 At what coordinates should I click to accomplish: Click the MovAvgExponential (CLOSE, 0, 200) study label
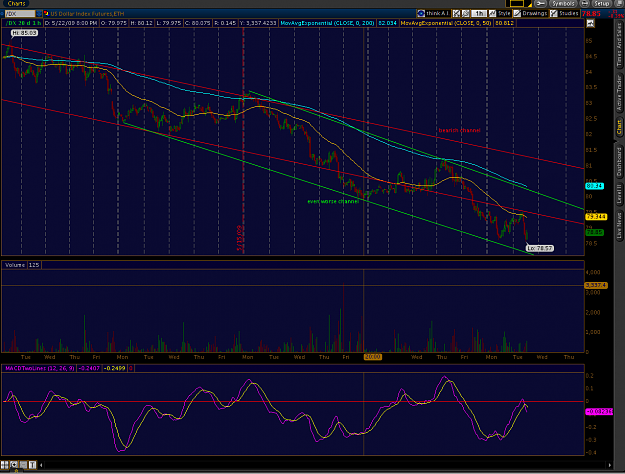click(x=327, y=23)
